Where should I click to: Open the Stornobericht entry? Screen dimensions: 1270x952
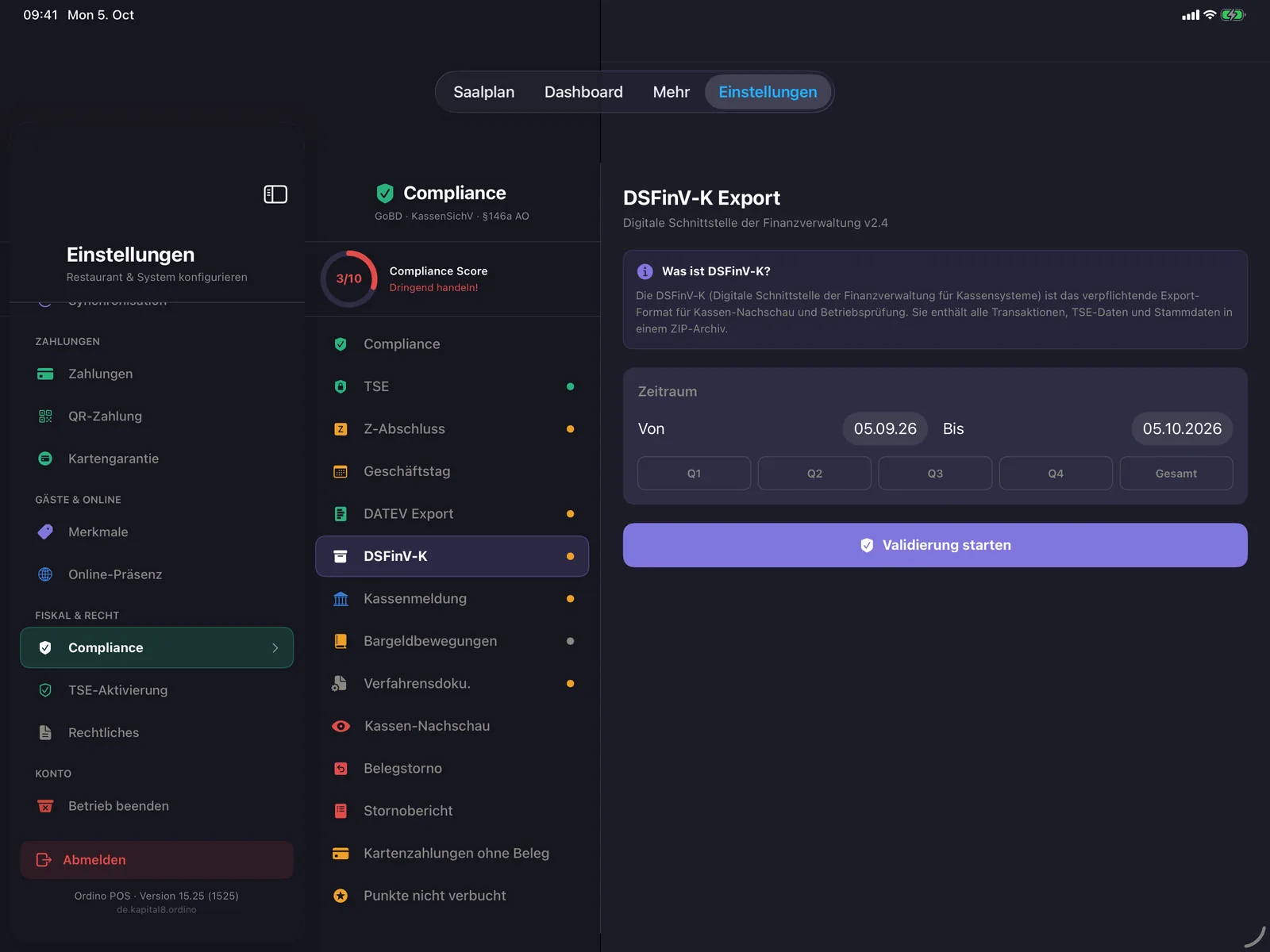pyautogui.click(x=452, y=811)
